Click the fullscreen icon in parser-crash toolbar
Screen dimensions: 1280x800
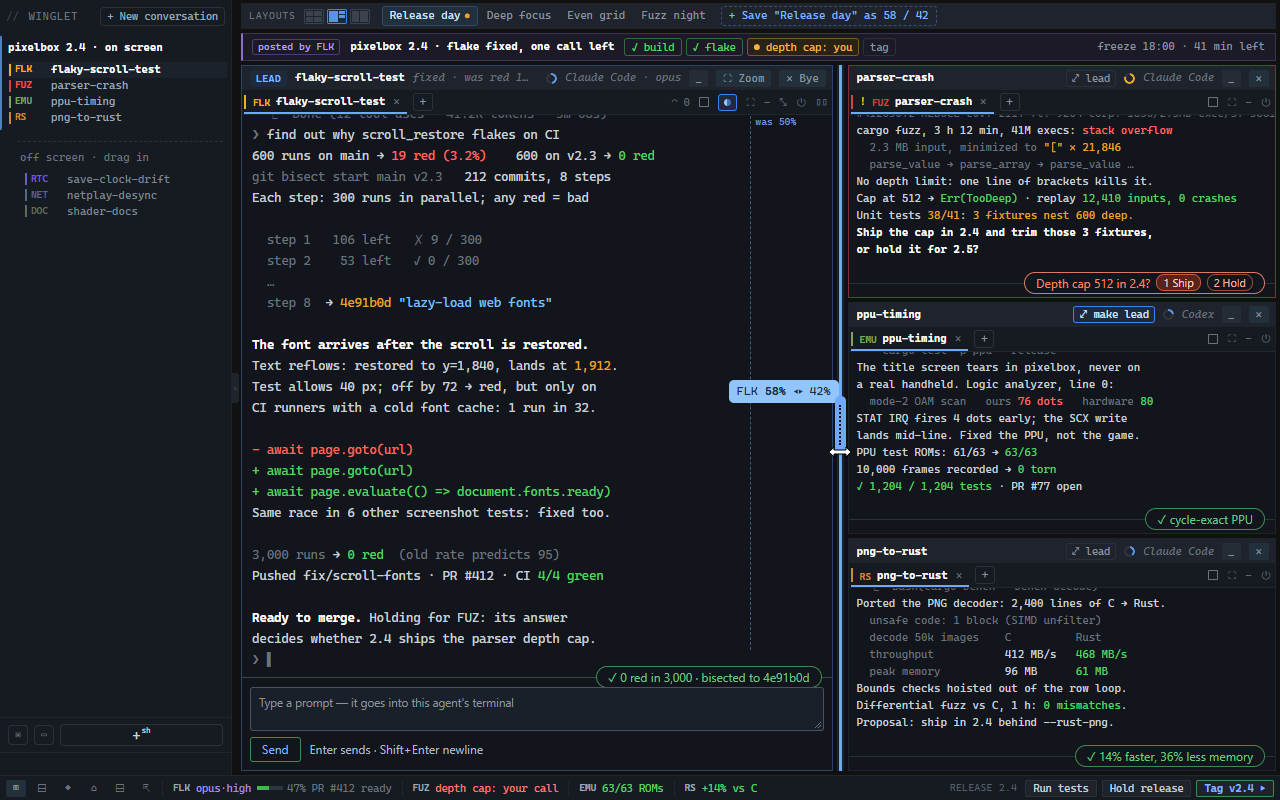1231,102
